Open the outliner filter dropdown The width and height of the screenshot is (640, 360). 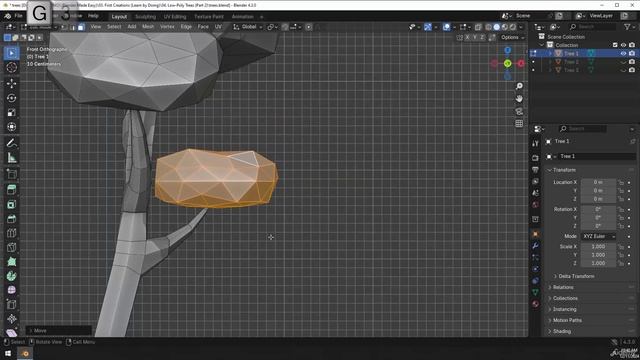629,27
